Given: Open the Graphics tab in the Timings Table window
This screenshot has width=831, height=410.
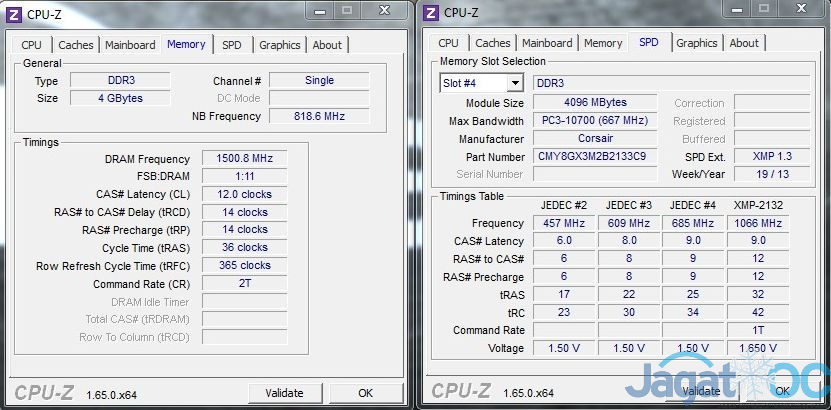Looking at the screenshot, I should click(696, 43).
